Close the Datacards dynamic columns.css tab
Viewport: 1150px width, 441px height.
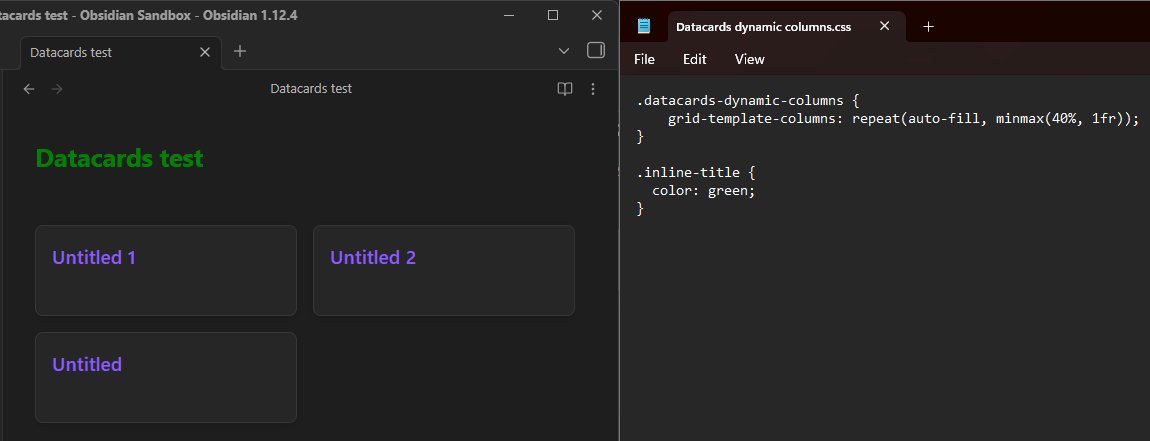(884, 27)
